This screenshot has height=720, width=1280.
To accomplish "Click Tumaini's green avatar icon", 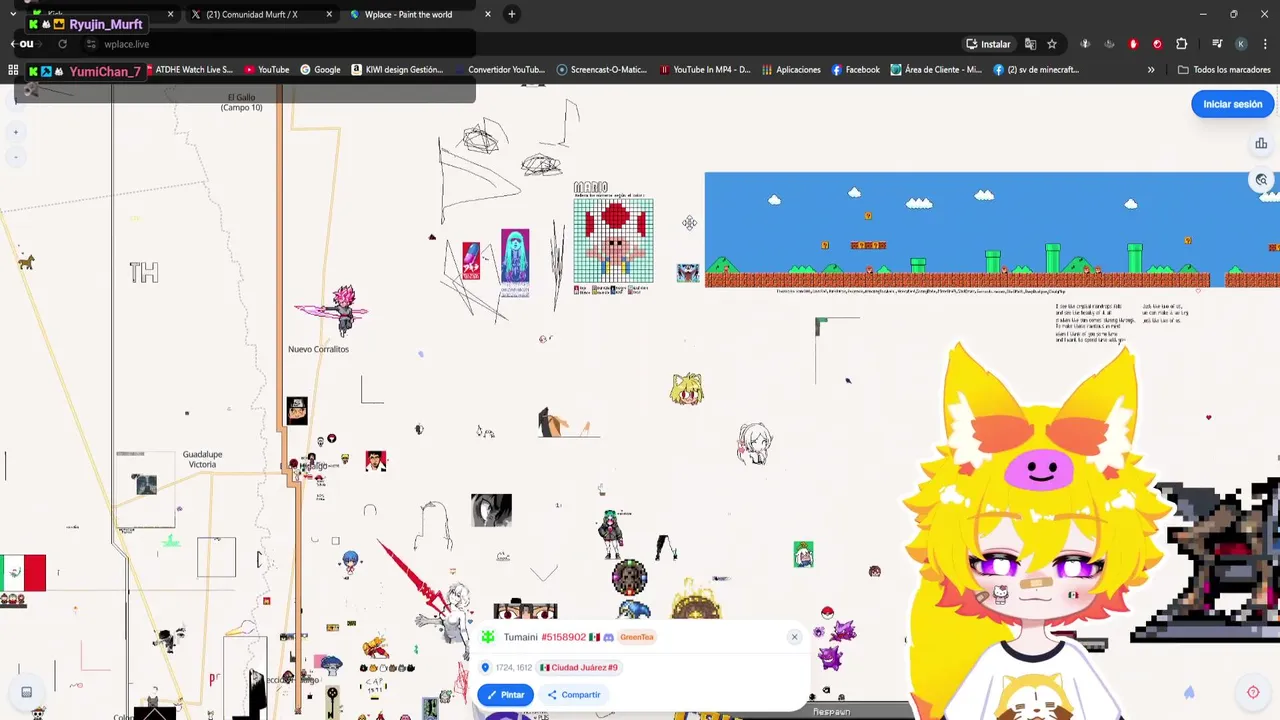I will pos(488,637).
